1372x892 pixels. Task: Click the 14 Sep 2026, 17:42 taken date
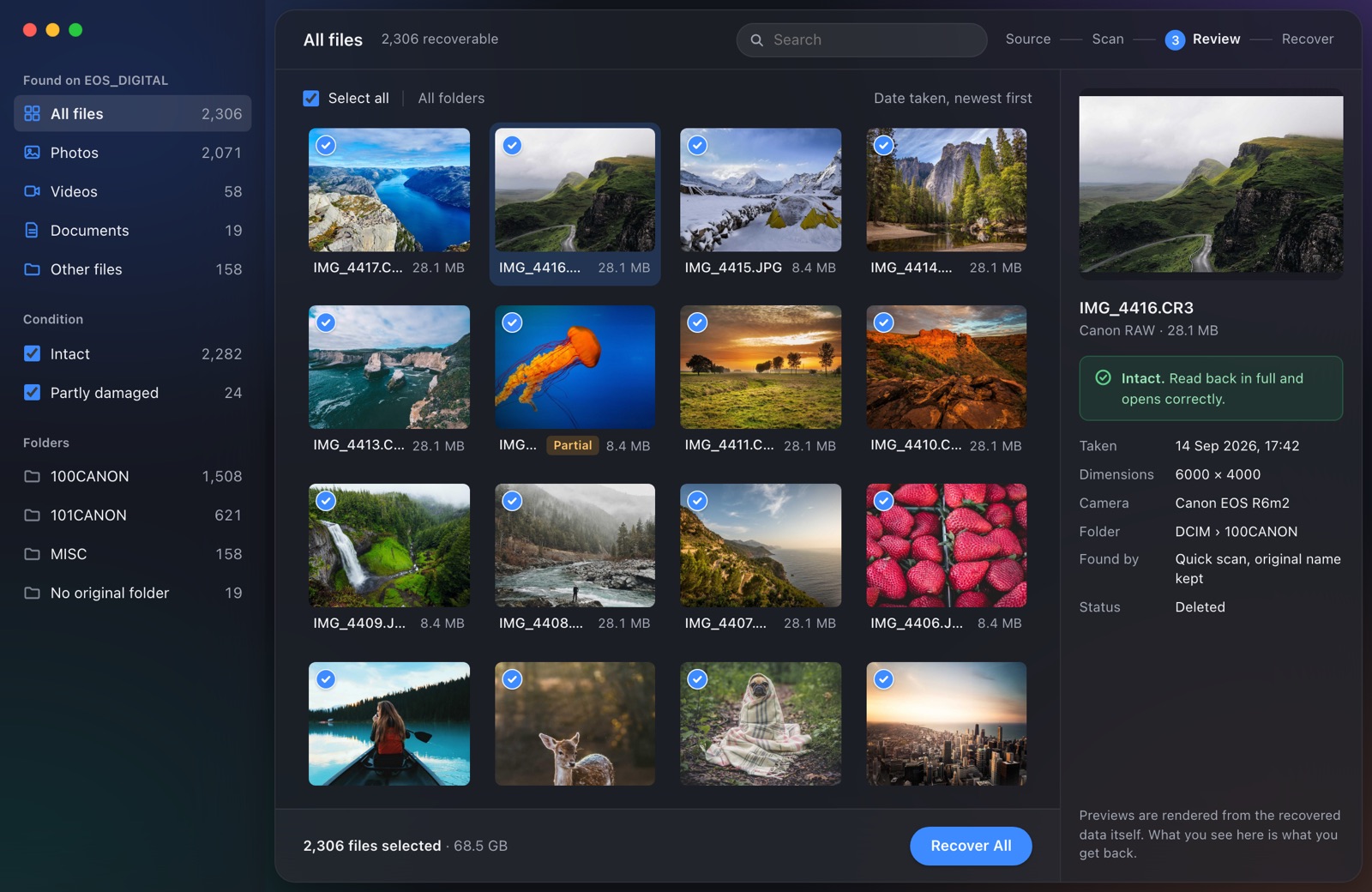pyautogui.click(x=1237, y=445)
